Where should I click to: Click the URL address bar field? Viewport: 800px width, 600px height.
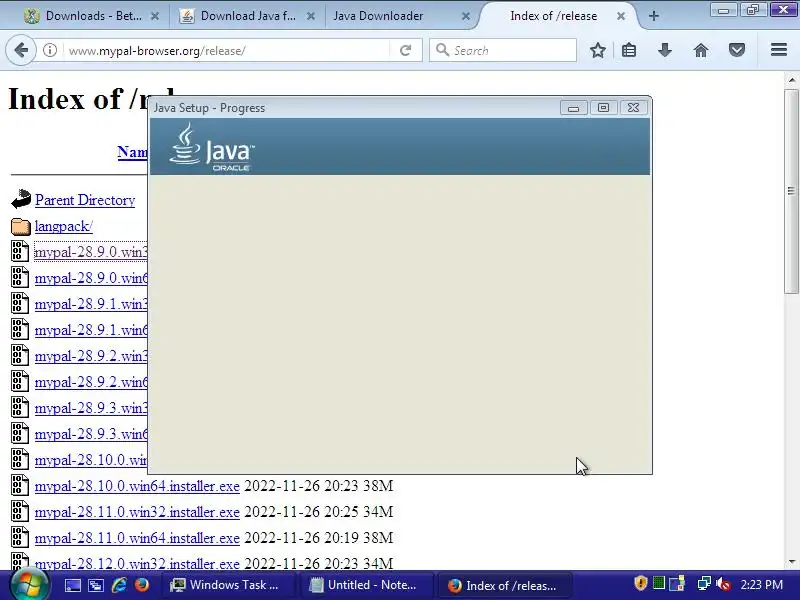click(x=227, y=51)
